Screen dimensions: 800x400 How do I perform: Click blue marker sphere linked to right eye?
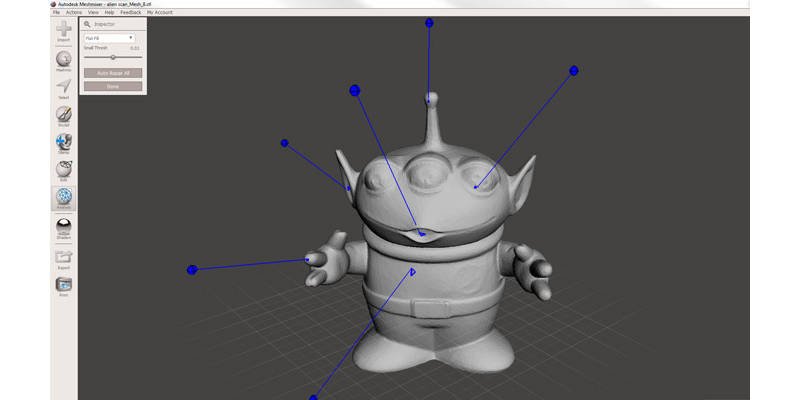coord(573,70)
